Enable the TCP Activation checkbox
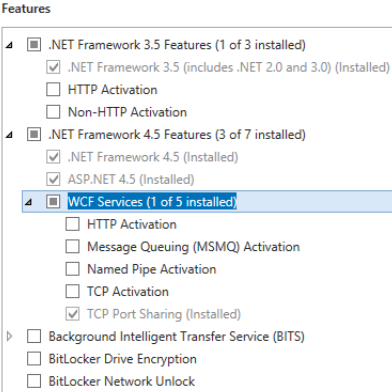392x392 pixels. pos(73,291)
